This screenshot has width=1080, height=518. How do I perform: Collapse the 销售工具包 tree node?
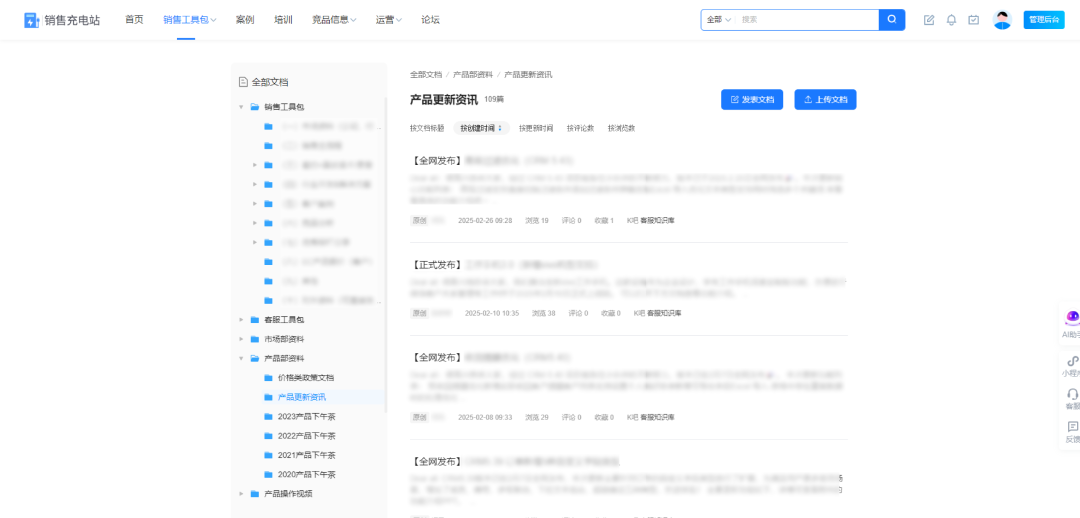241,107
